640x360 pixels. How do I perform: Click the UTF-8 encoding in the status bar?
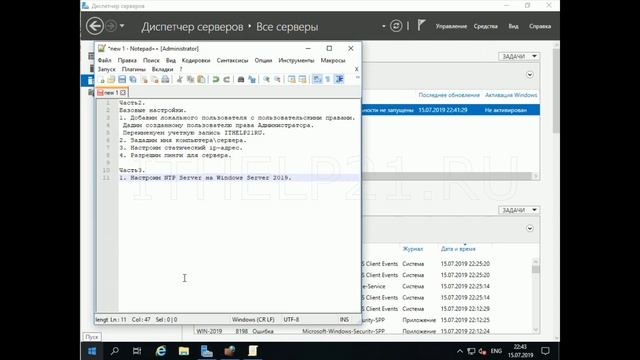[x=291, y=320]
